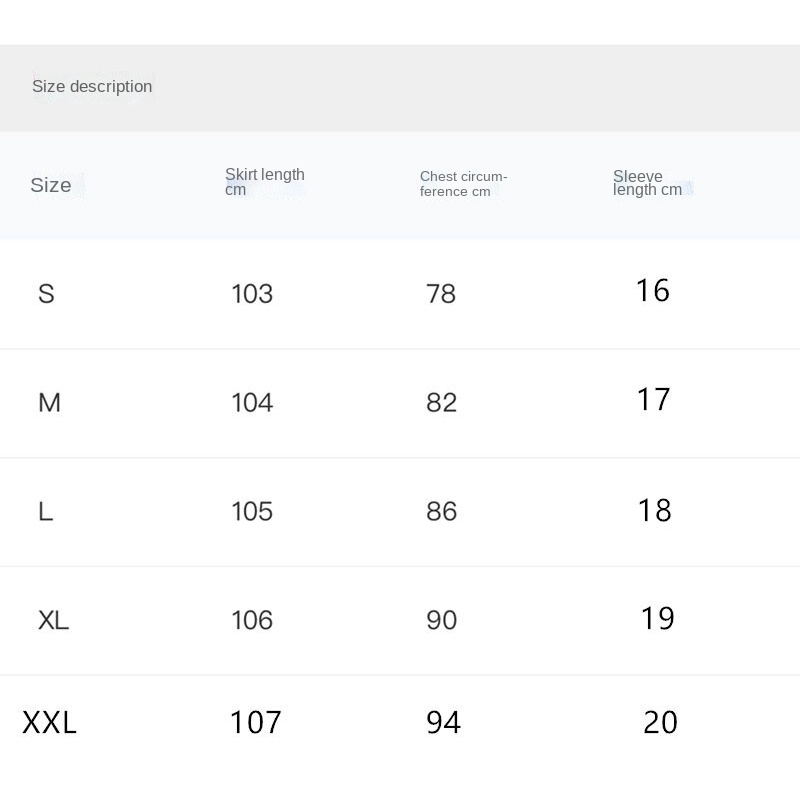
Task: Click chest circumference value 78
Action: point(441,293)
